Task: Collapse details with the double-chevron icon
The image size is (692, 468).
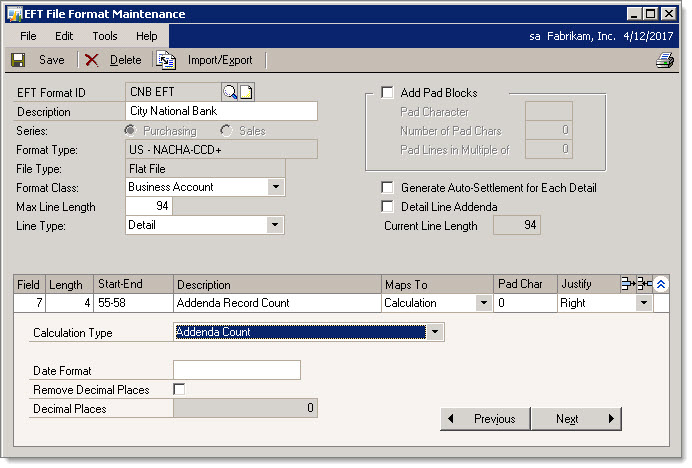Action: [x=661, y=284]
